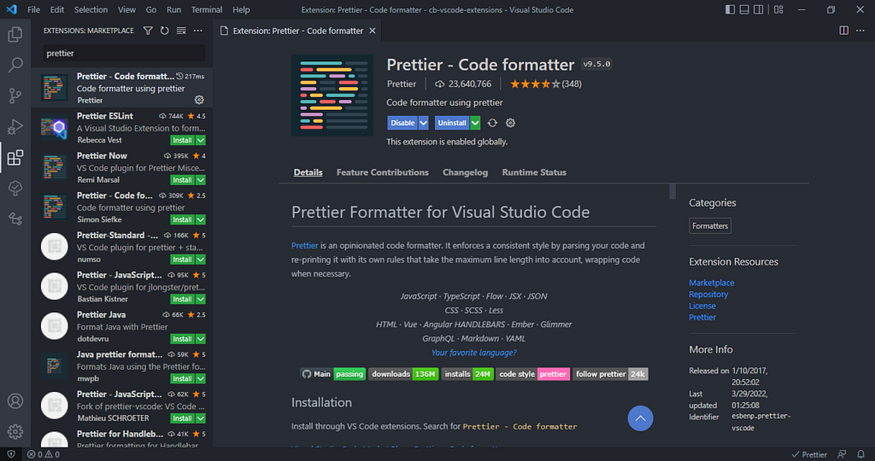Click the workspace trust shield in status bar
The width and height of the screenshot is (875, 461).
pyautogui.click(x=11, y=454)
